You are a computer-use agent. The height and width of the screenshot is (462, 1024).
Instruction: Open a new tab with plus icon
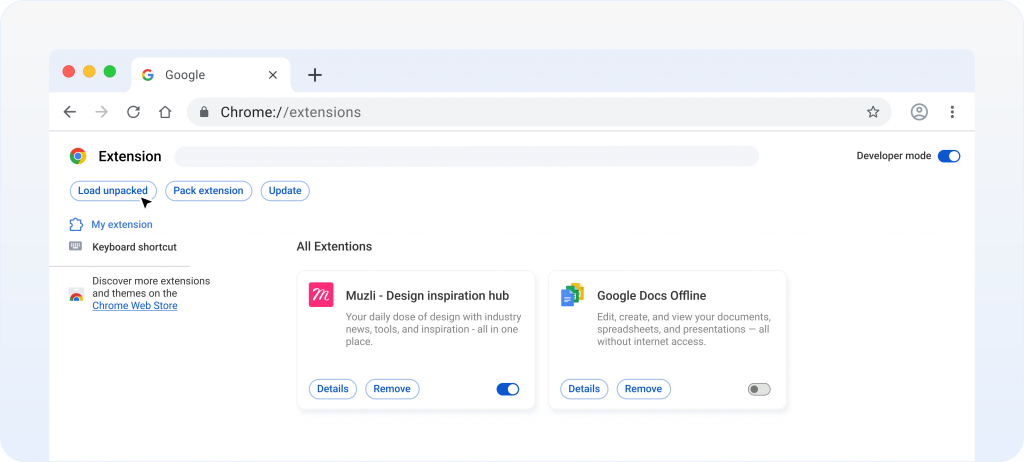point(315,75)
